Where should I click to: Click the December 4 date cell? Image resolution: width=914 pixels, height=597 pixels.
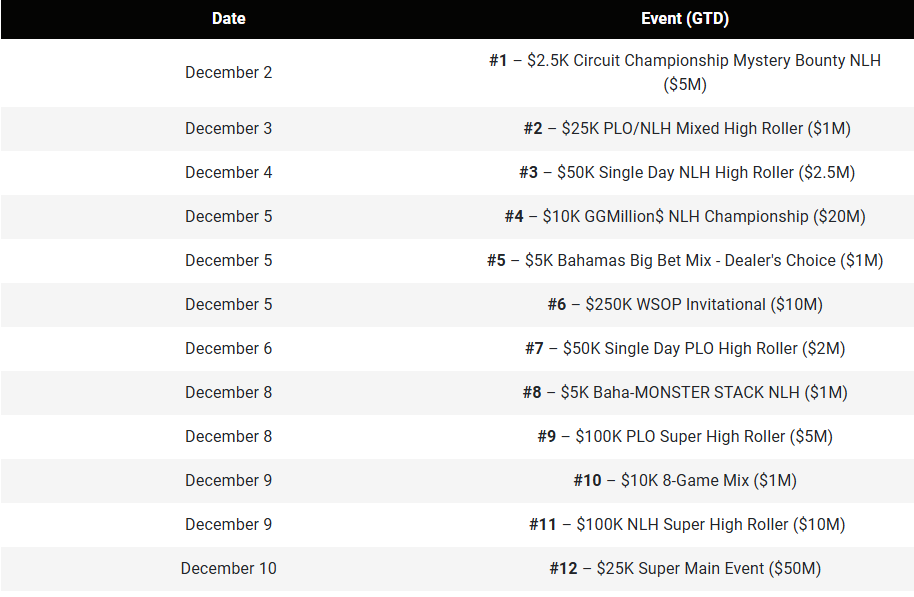[x=228, y=173]
